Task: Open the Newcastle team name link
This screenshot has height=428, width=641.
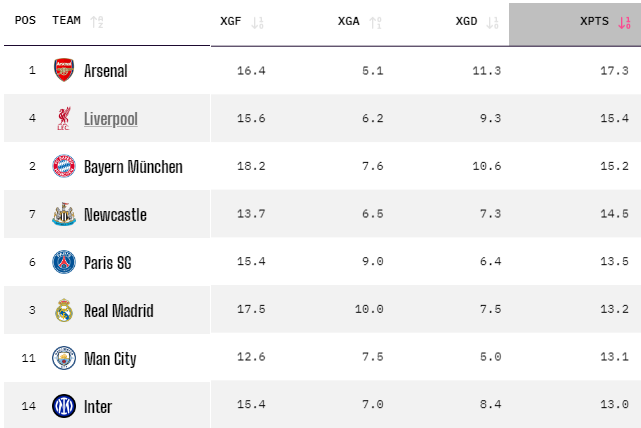Action: (x=115, y=215)
